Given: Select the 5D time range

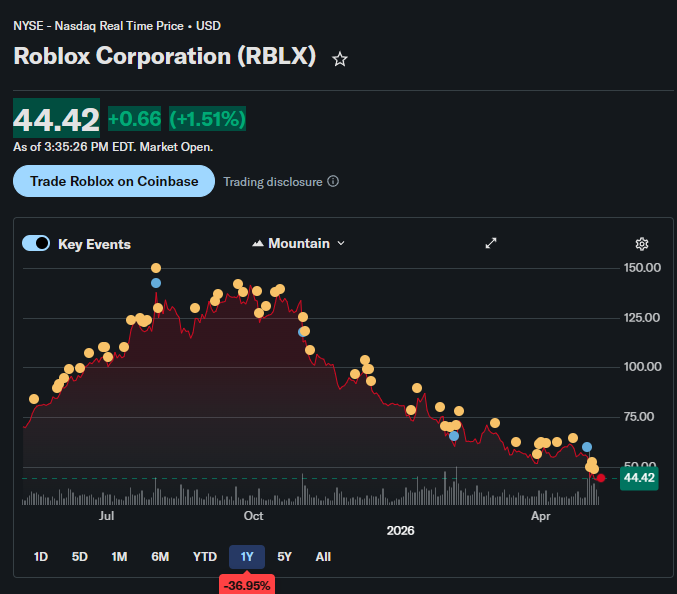Looking at the screenshot, I should (x=80, y=557).
